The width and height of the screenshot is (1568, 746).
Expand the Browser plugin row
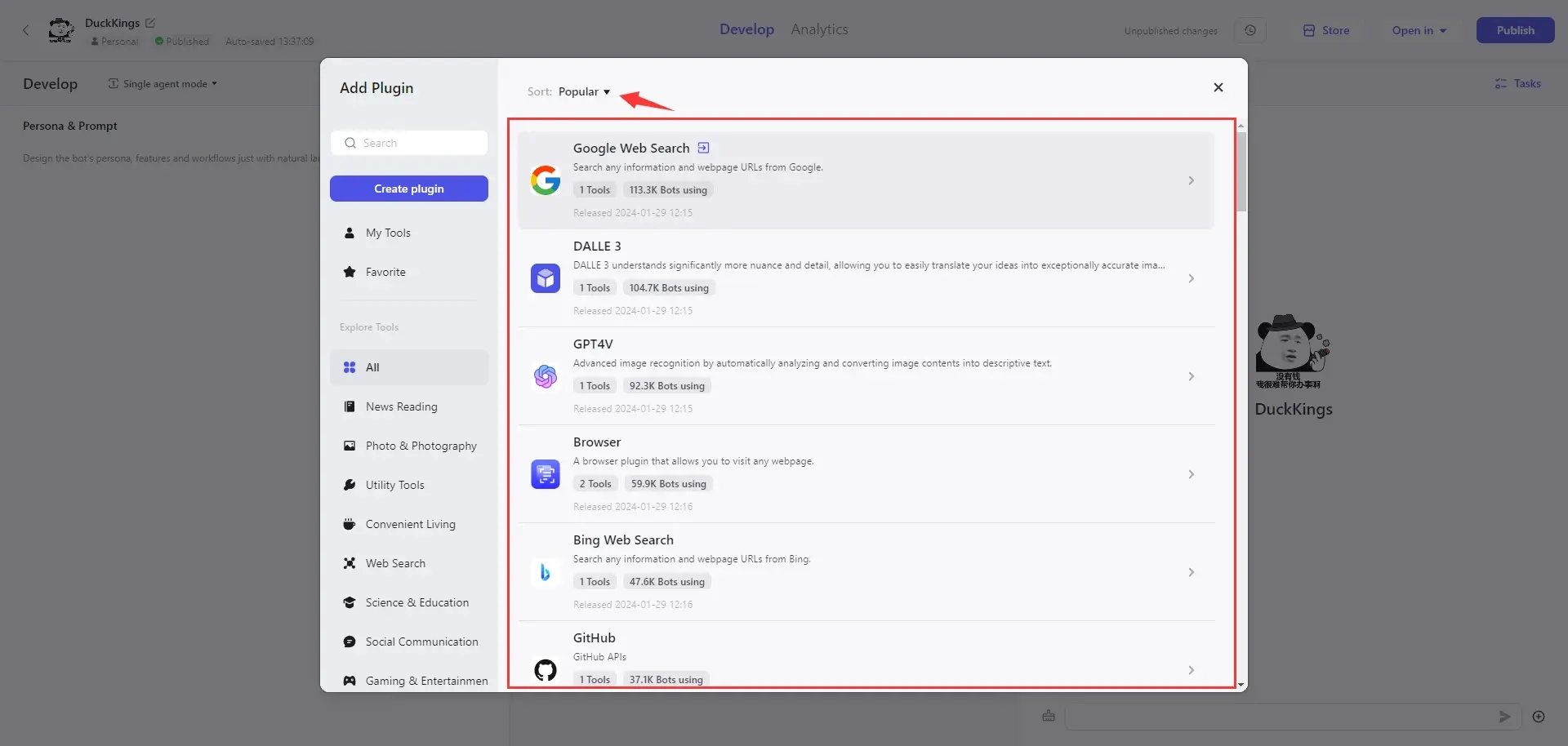pyautogui.click(x=1191, y=474)
